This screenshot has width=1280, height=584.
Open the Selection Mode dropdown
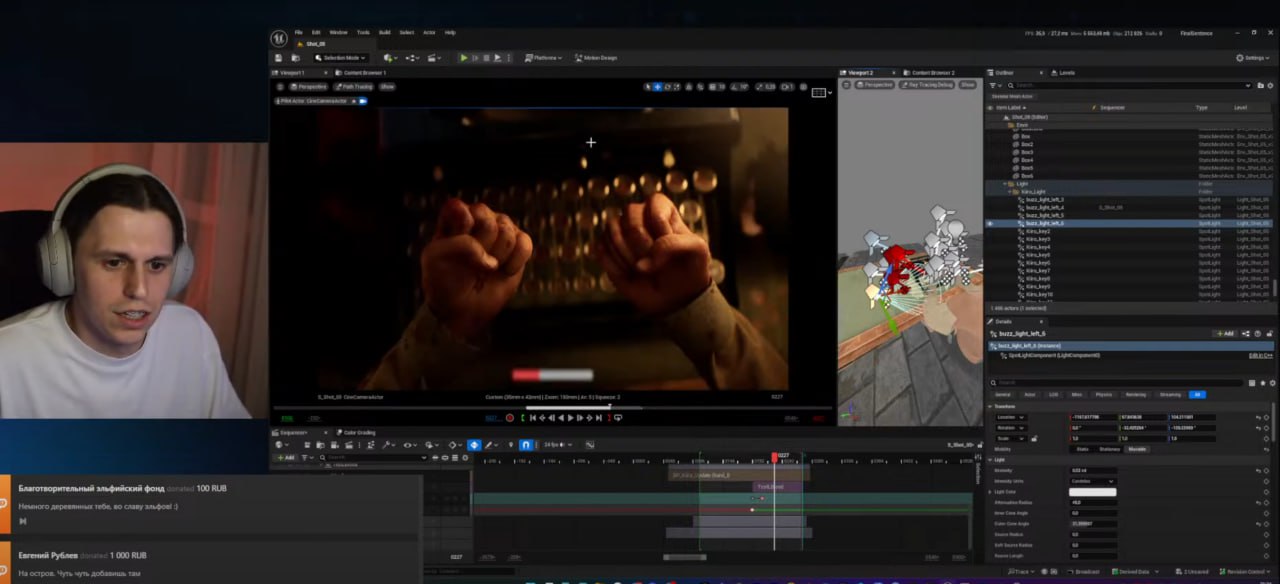(340, 58)
